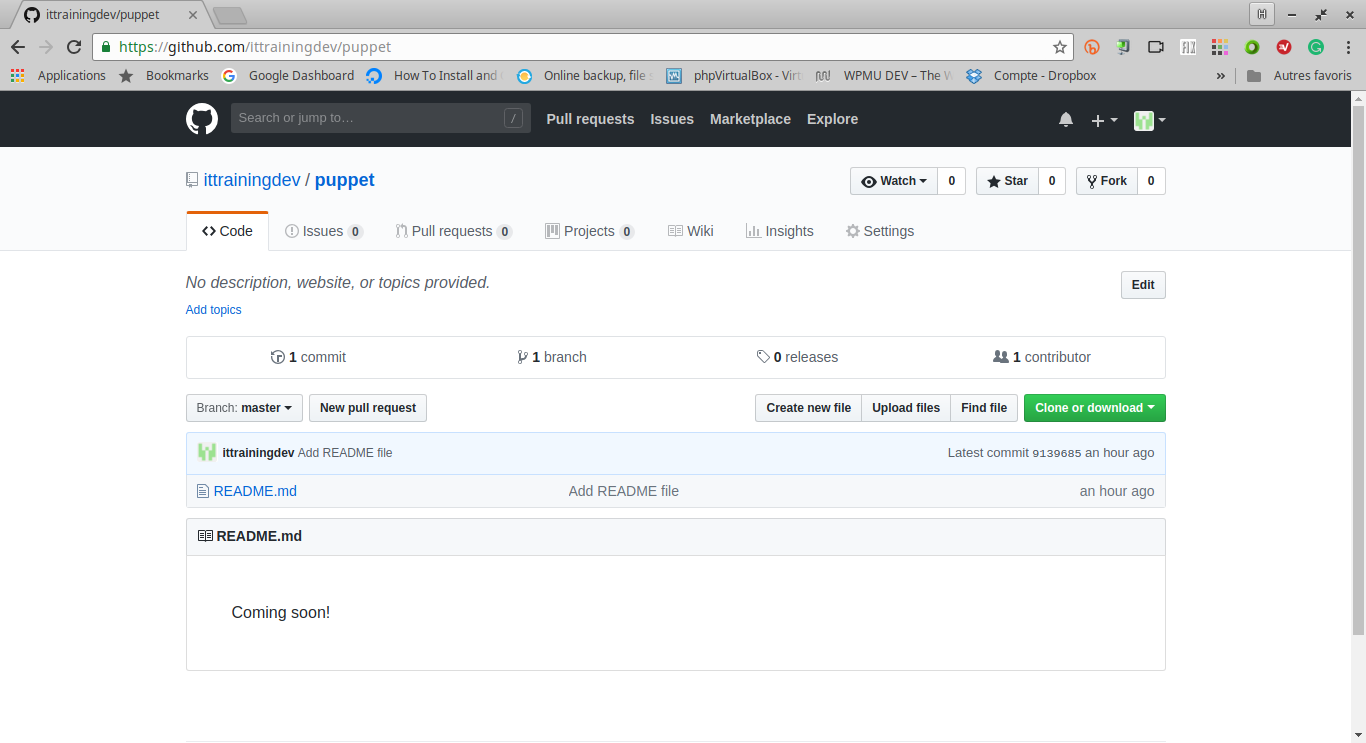Open the How To Install bookmark
The height and width of the screenshot is (743, 1366).
[434, 76]
